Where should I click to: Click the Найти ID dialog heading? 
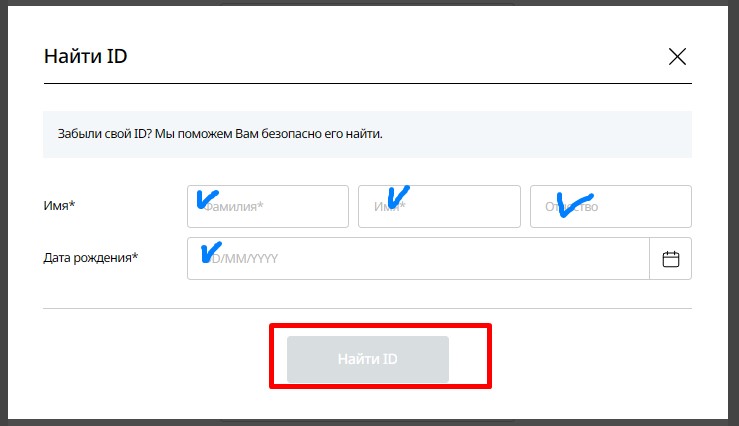(x=85, y=56)
